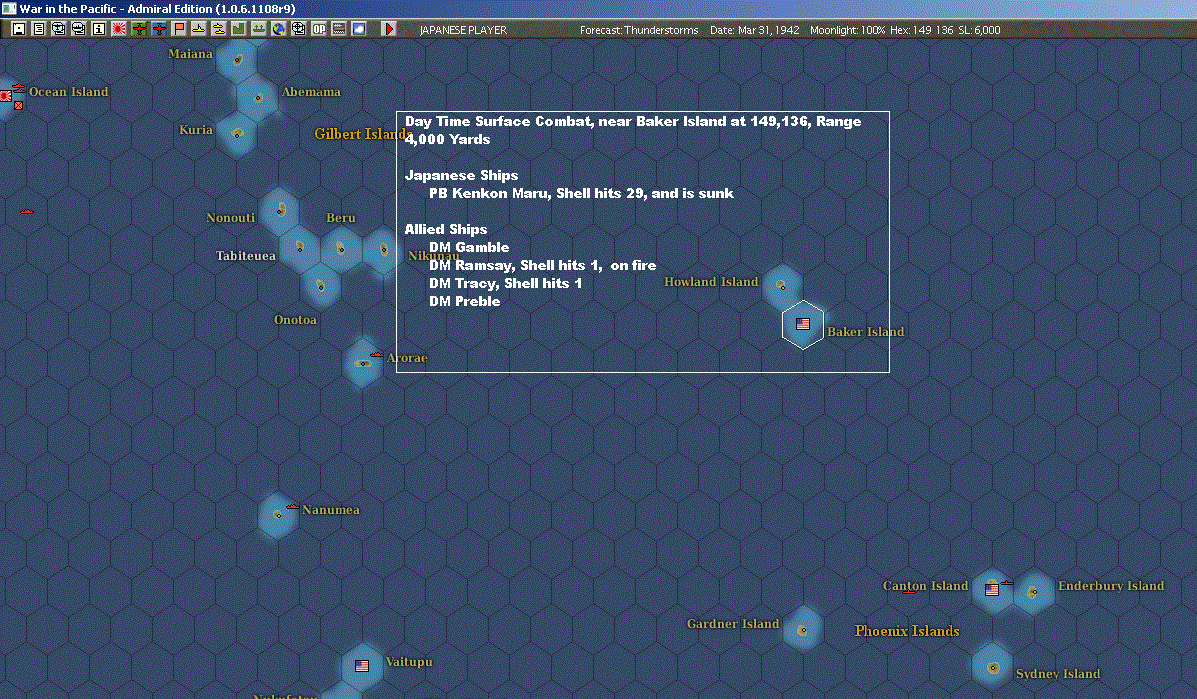Click the OP toolbar button

click(x=318, y=29)
